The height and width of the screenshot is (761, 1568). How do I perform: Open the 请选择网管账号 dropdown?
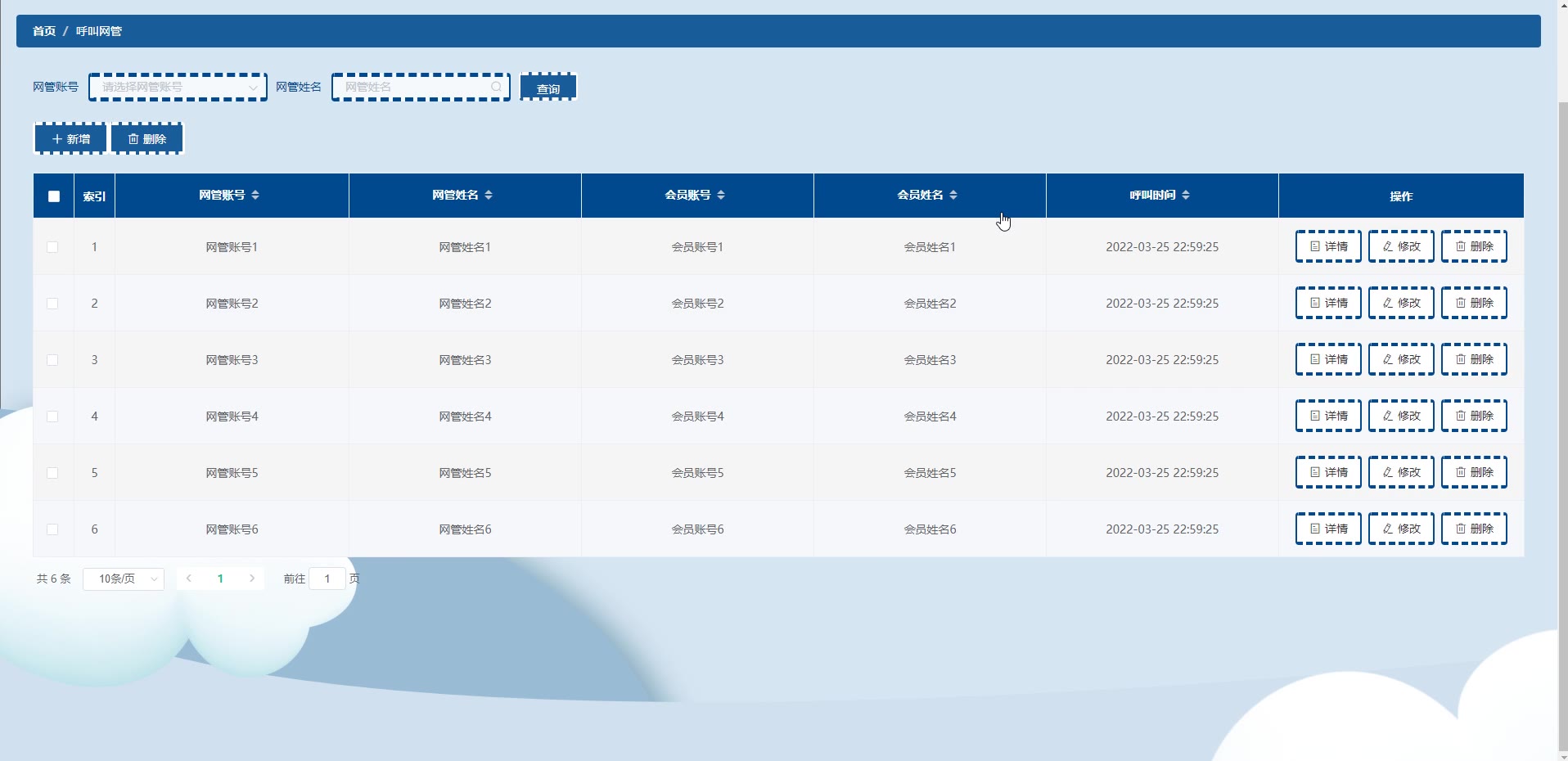point(178,87)
